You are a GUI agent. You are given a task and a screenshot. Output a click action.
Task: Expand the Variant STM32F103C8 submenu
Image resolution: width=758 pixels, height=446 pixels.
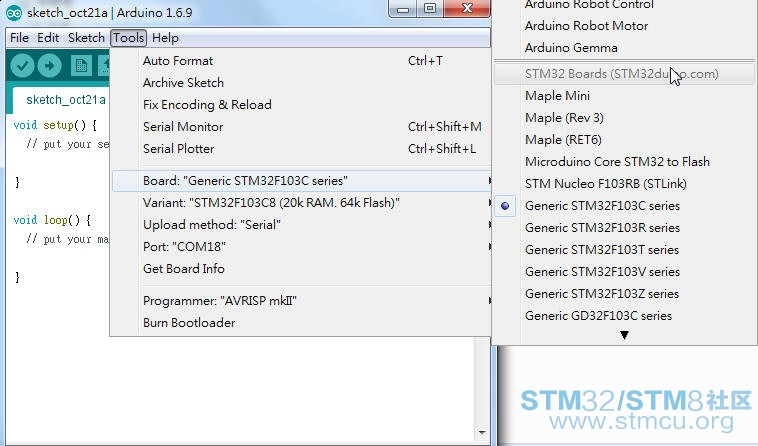click(x=302, y=203)
